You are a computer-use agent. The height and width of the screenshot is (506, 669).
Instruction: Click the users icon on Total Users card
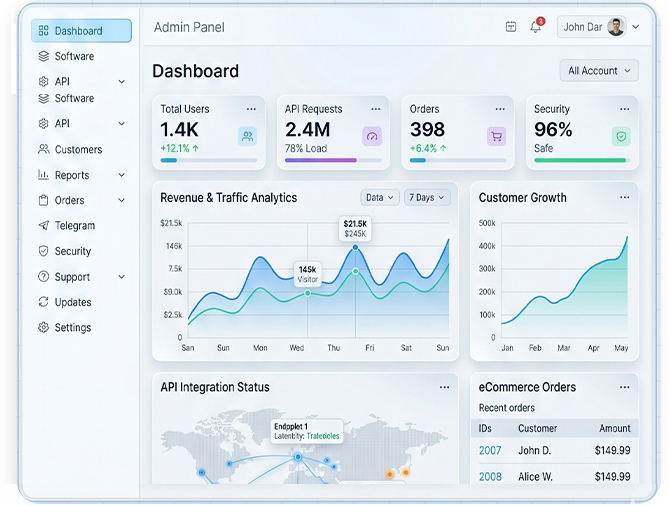pos(247,136)
